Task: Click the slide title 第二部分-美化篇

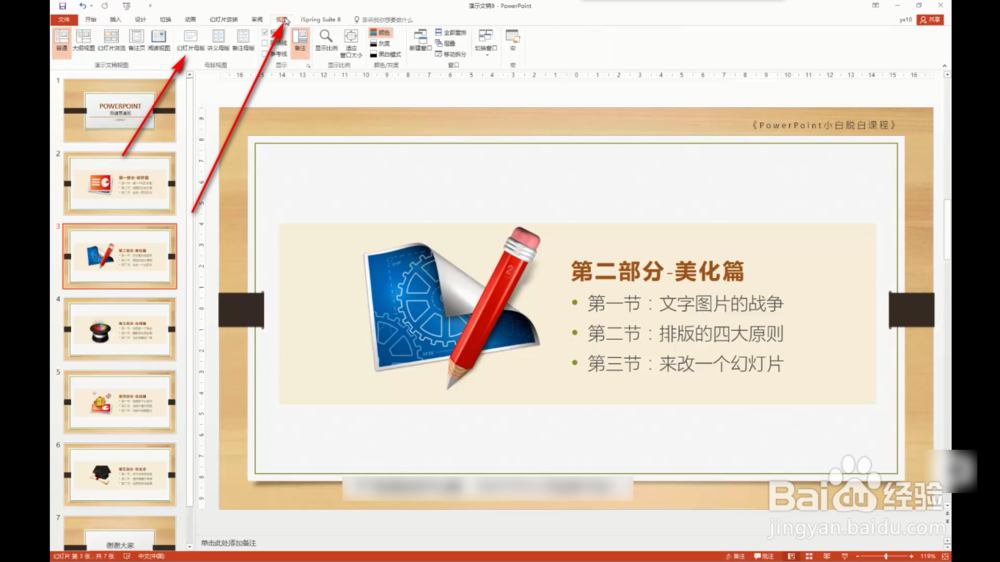Action: click(x=658, y=271)
